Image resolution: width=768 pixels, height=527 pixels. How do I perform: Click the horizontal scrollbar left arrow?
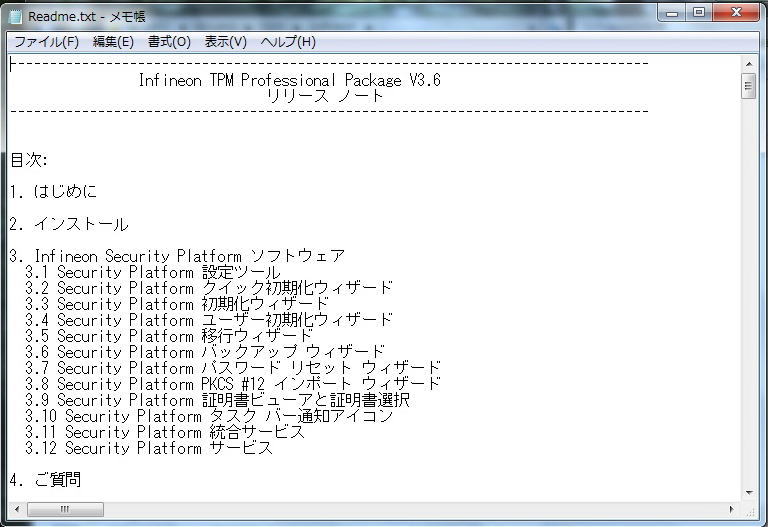(17, 509)
